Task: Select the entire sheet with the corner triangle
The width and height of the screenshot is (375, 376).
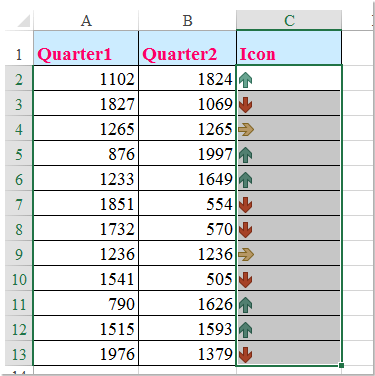Action: click(x=23, y=20)
